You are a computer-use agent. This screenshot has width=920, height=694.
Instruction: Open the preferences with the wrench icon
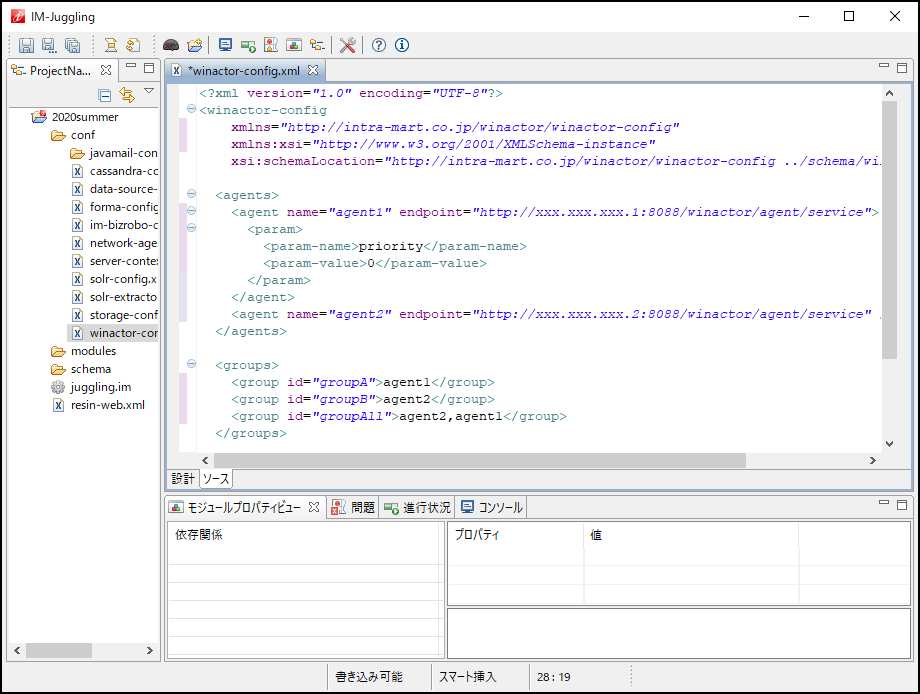[x=347, y=45]
